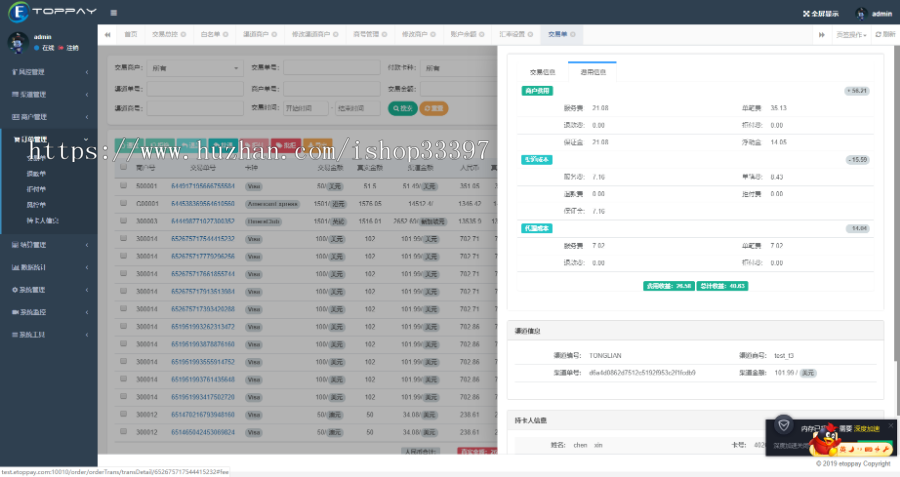Click the 刷新 refresh icon button

point(885,34)
